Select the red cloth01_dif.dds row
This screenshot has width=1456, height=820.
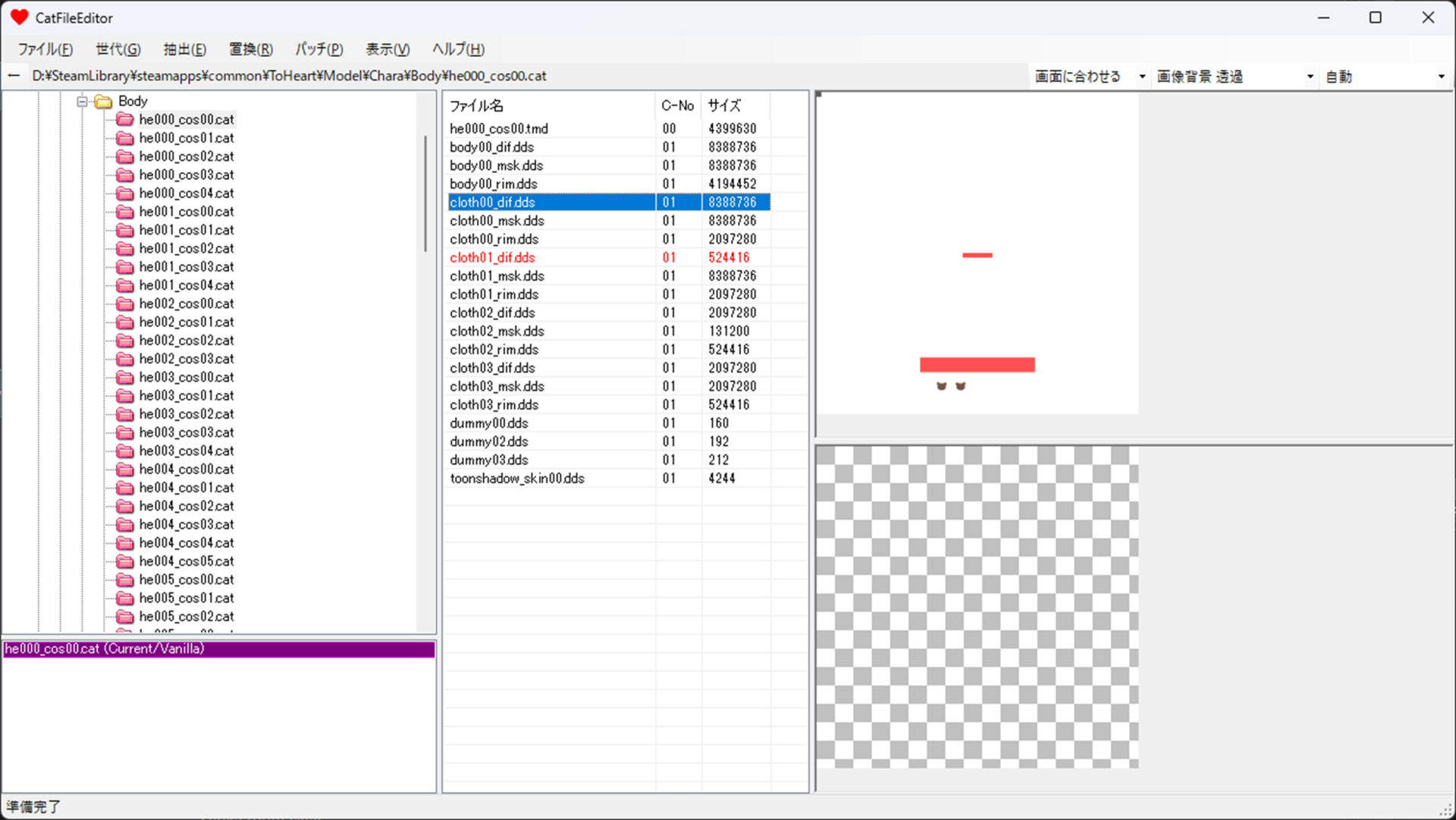tap(610, 258)
